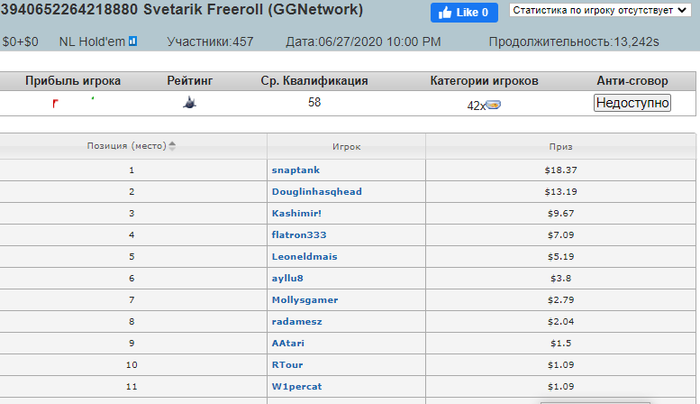
Task: Click the Игрок column header
Action: [347, 146]
